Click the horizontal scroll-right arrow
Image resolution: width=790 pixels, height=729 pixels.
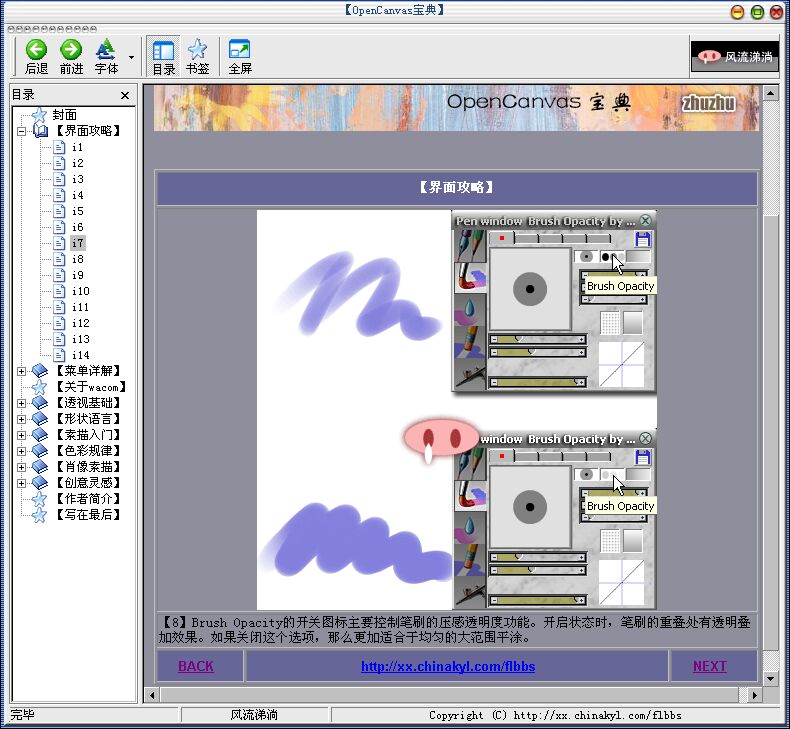click(754, 695)
